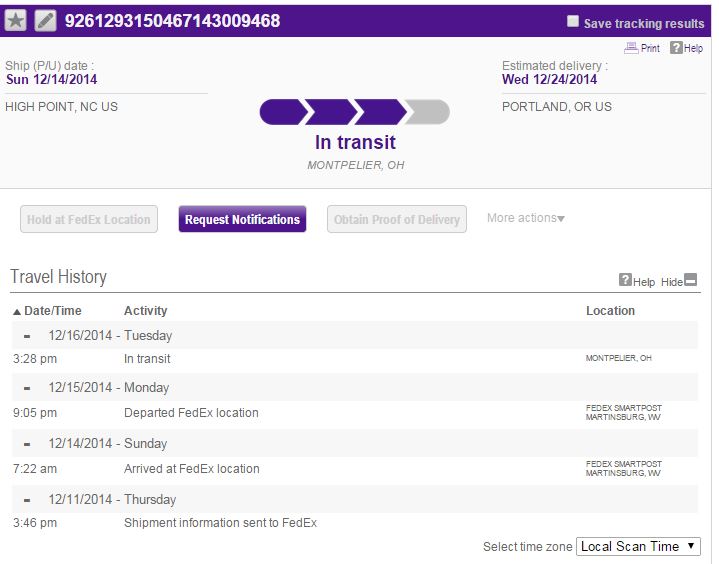Click the top Help question mark icon
Screen dimensions: 719x564
click(675, 48)
